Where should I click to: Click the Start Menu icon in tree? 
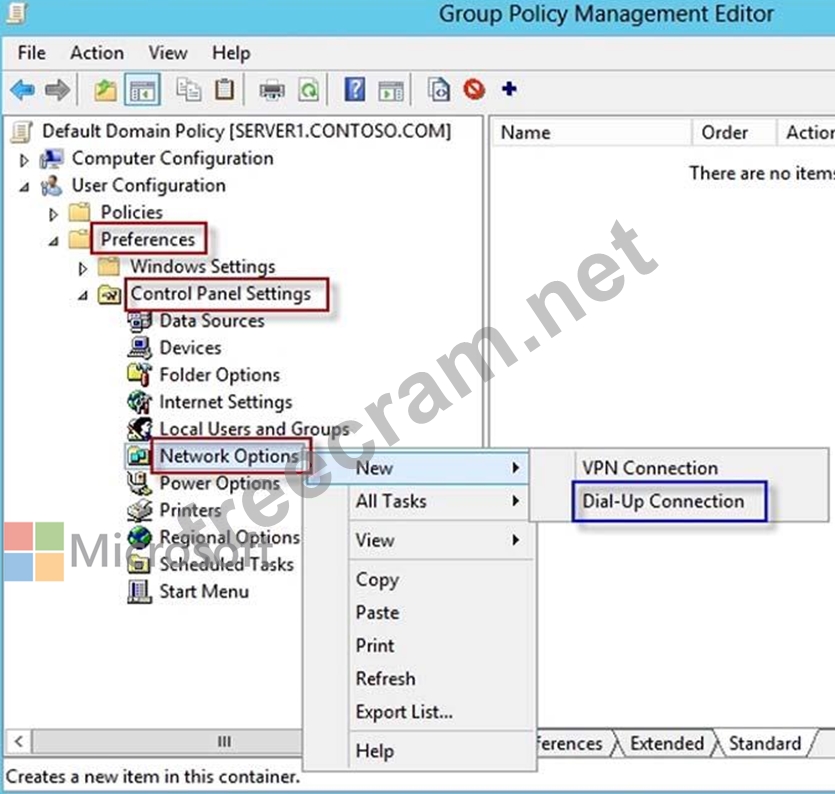click(x=140, y=592)
